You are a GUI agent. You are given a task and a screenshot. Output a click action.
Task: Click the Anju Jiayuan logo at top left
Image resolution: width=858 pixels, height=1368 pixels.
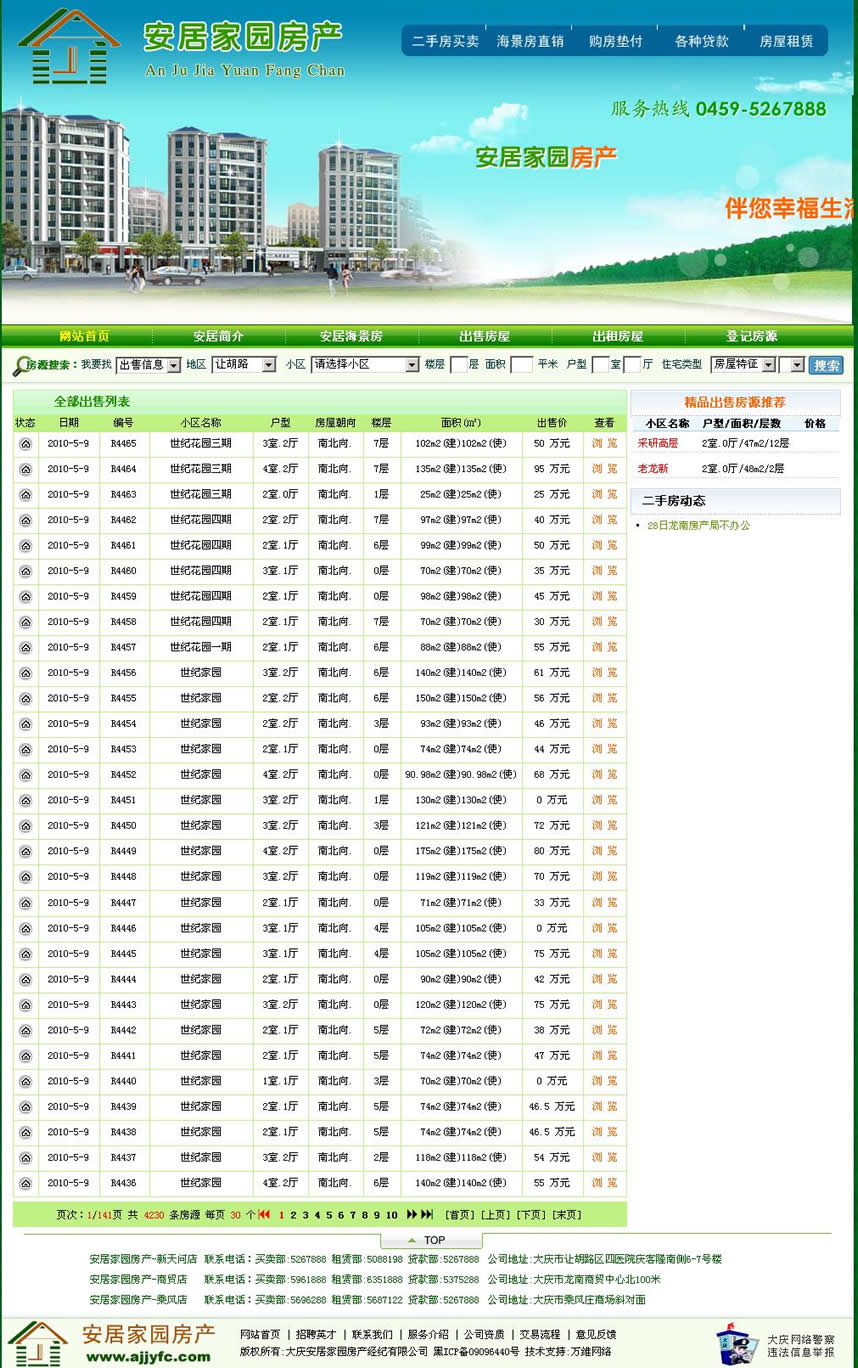68,46
